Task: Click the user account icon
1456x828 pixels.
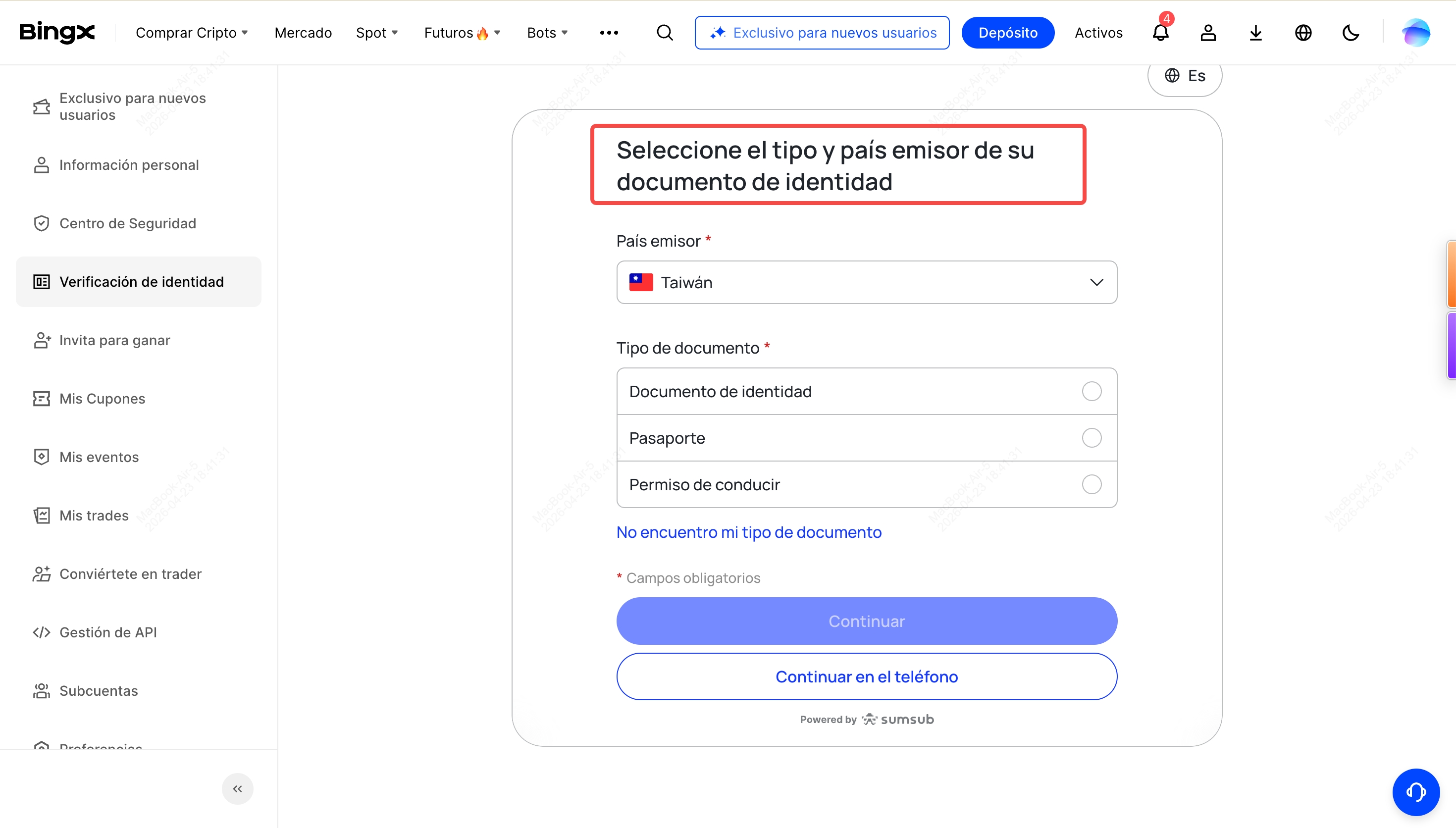Action: tap(1208, 33)
